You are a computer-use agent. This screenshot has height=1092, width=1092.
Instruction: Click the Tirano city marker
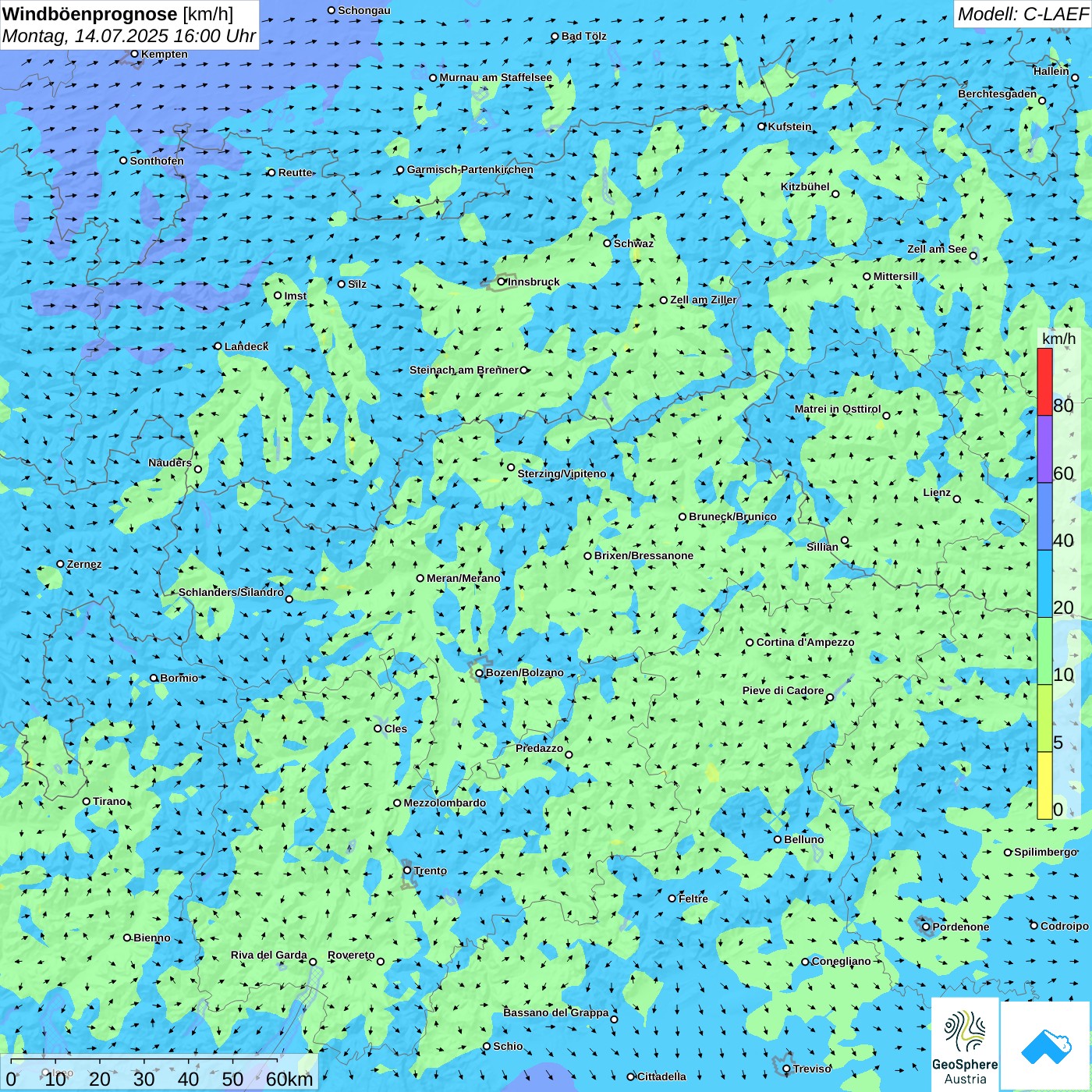87,801
